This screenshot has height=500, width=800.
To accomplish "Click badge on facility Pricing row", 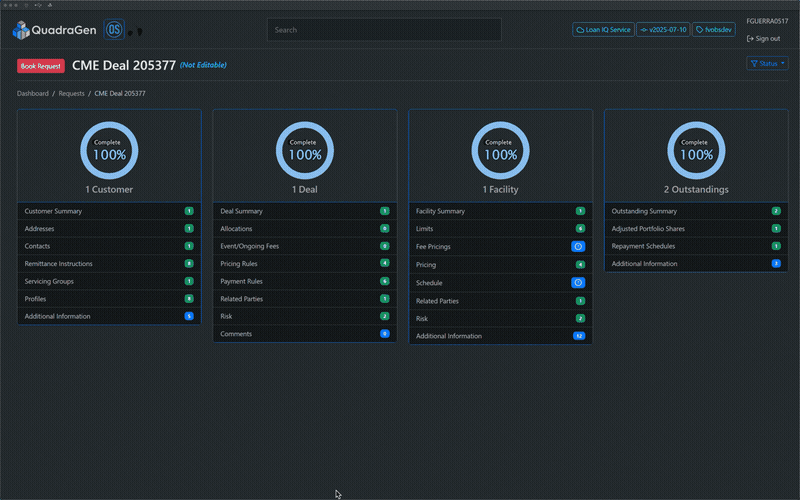I will [580, 265].
